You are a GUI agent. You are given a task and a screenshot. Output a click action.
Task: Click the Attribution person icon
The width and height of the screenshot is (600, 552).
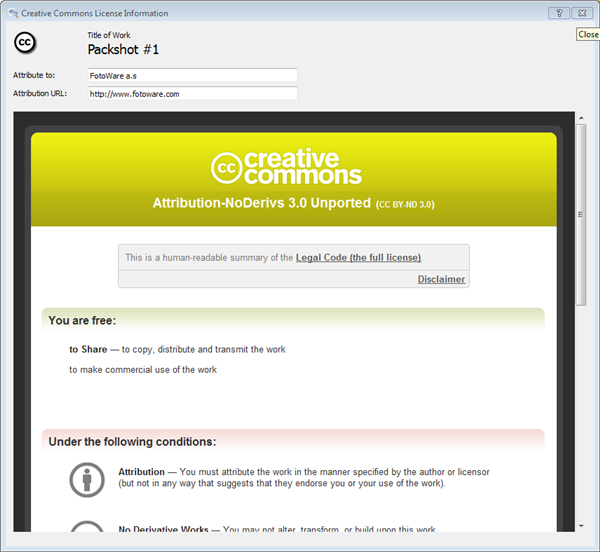pos(87,480)
